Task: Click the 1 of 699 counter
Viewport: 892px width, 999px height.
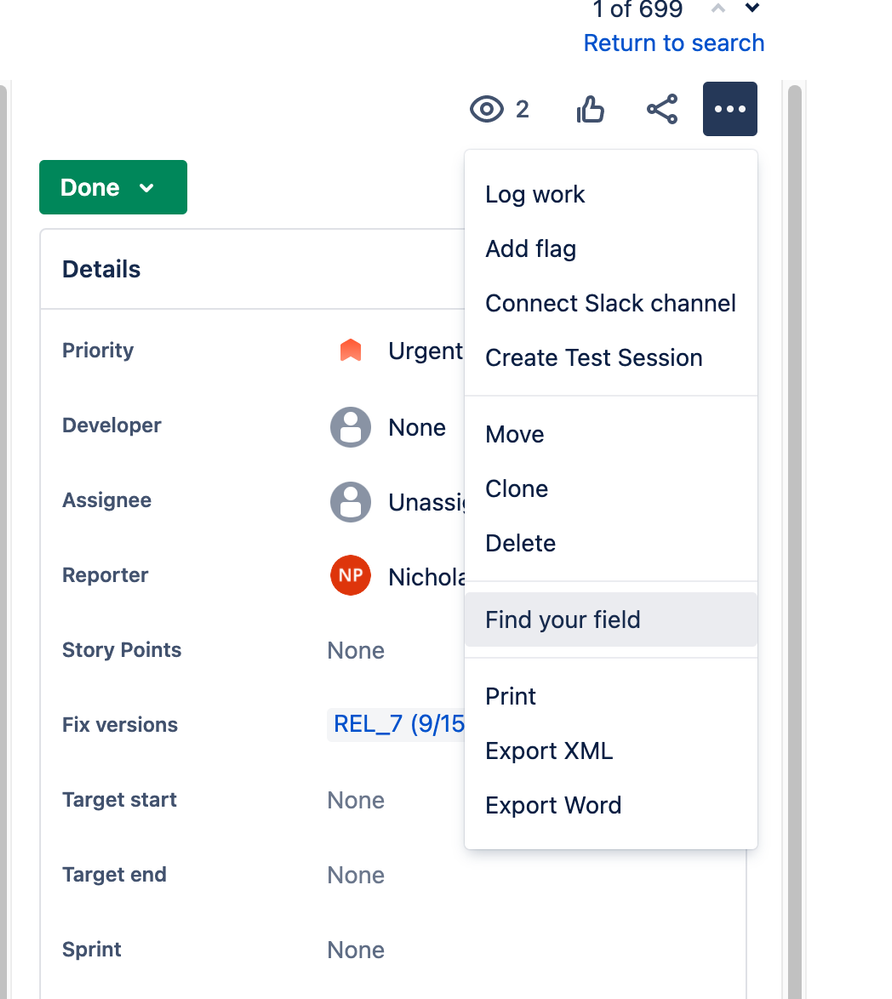Action: (x=637, y=10)
